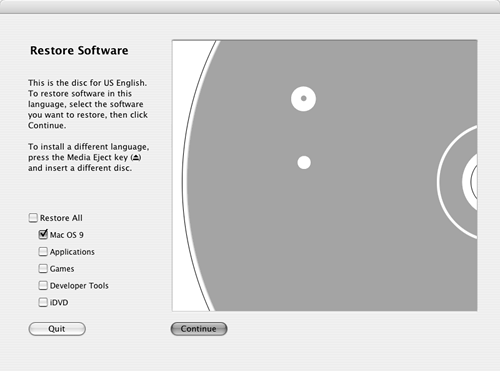This screenshot has height=371, width=500.
Task: Click Continue to start the restore
Action: 199,329
